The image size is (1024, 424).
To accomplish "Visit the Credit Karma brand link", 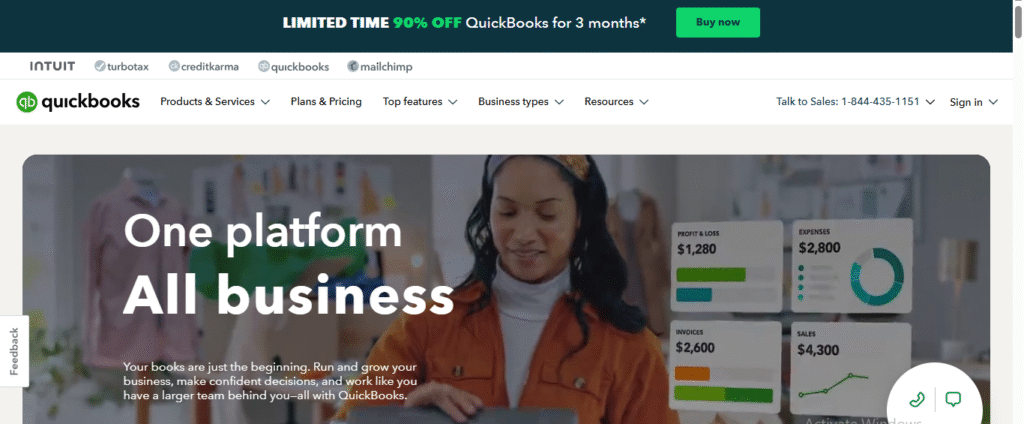I will click(204, 67).
